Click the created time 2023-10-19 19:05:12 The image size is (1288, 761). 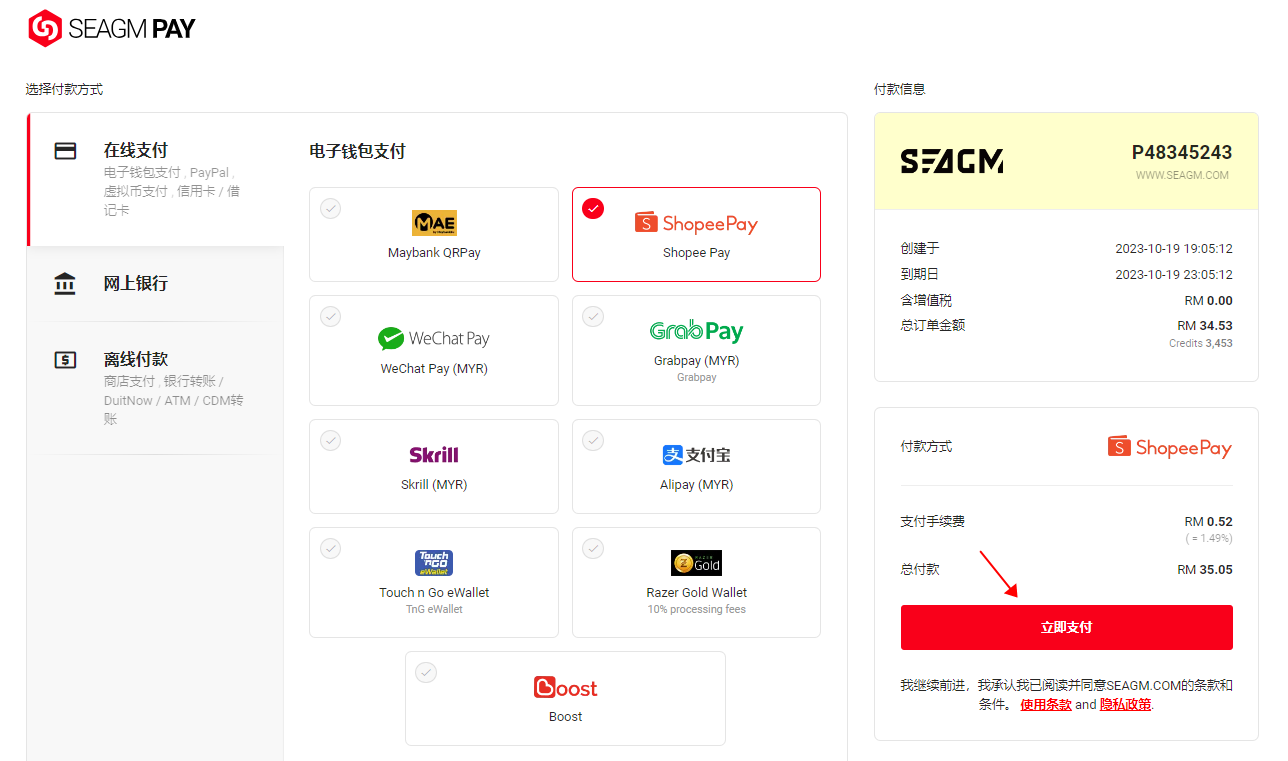coord(1174,249)
